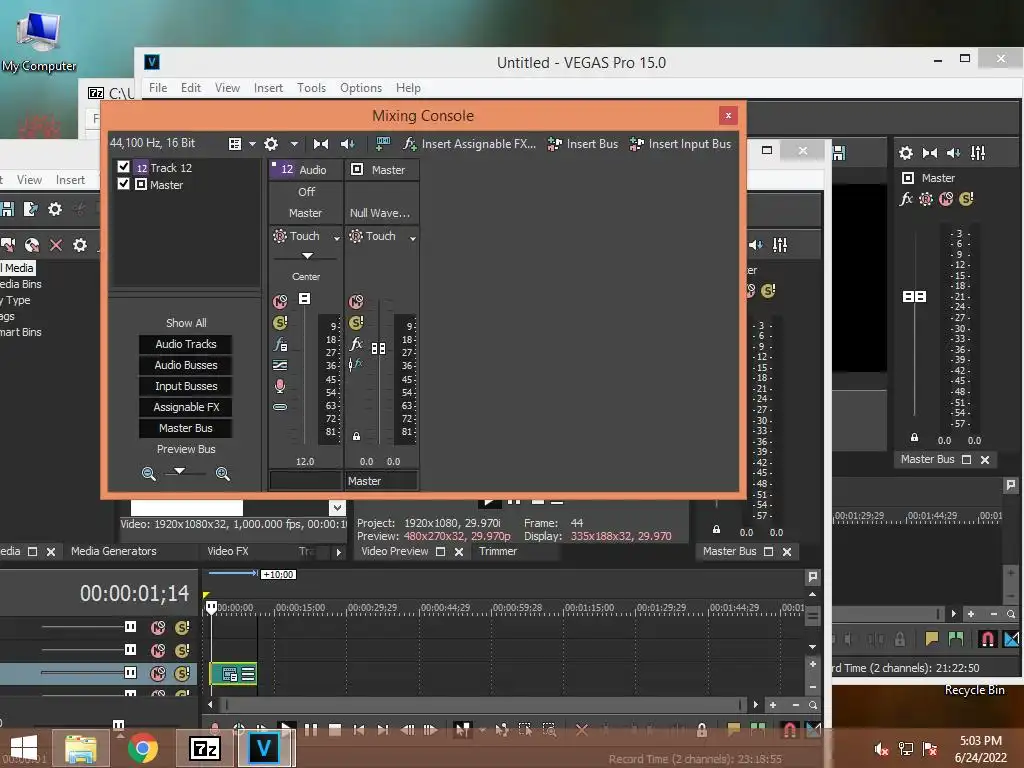Solo the Track 12 audio channel strip
Screen dimensions: 1024x768
click(x=280, y=323)
